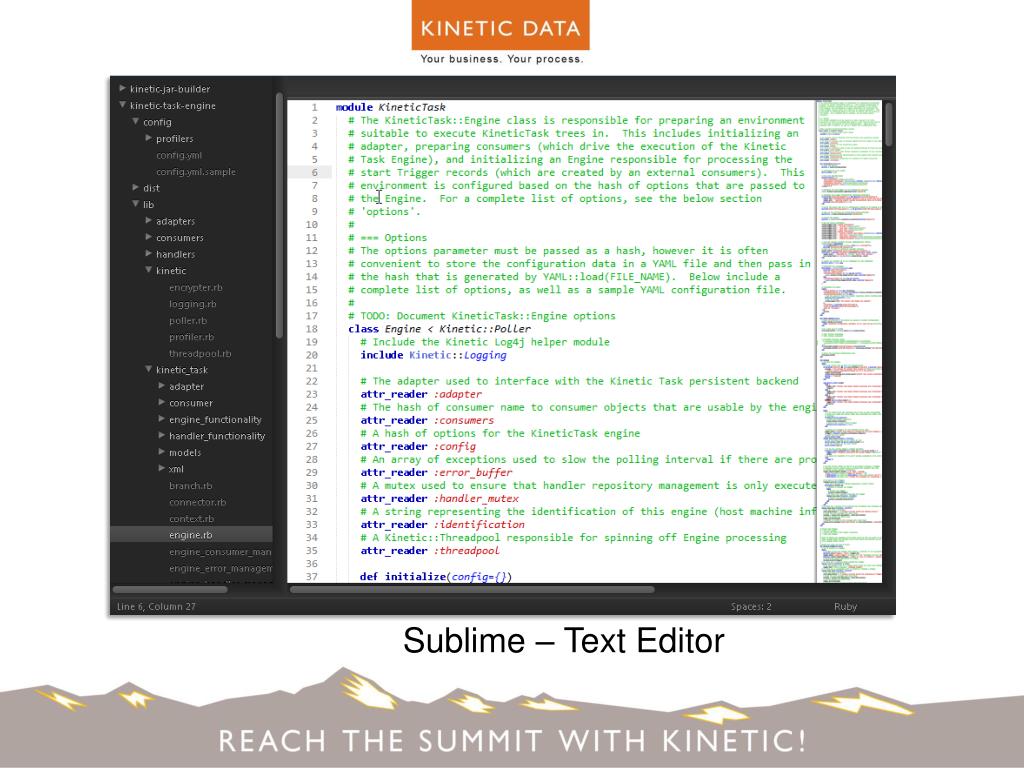The width and height of the screenshot is (1024, 768).
Task: Click 'include Kinetic::Logging' line
Action: 434,355
